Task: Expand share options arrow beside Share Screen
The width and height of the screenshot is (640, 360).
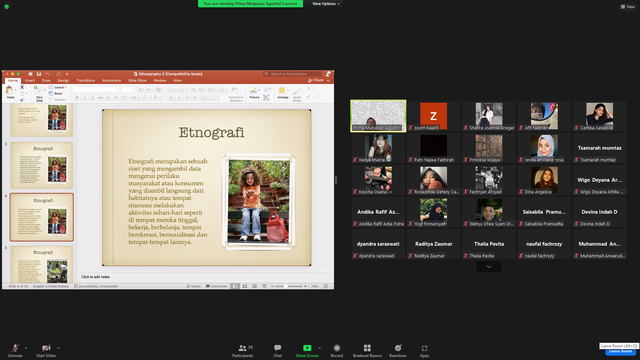Action: pyautogui.click(x=319, y=348)
